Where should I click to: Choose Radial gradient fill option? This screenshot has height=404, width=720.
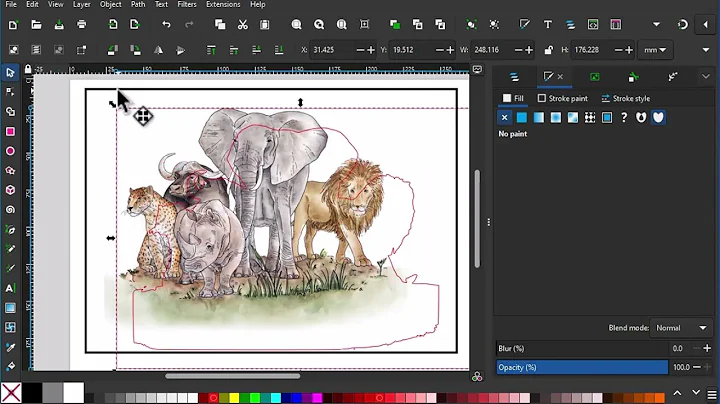click(x=556, y=118)
